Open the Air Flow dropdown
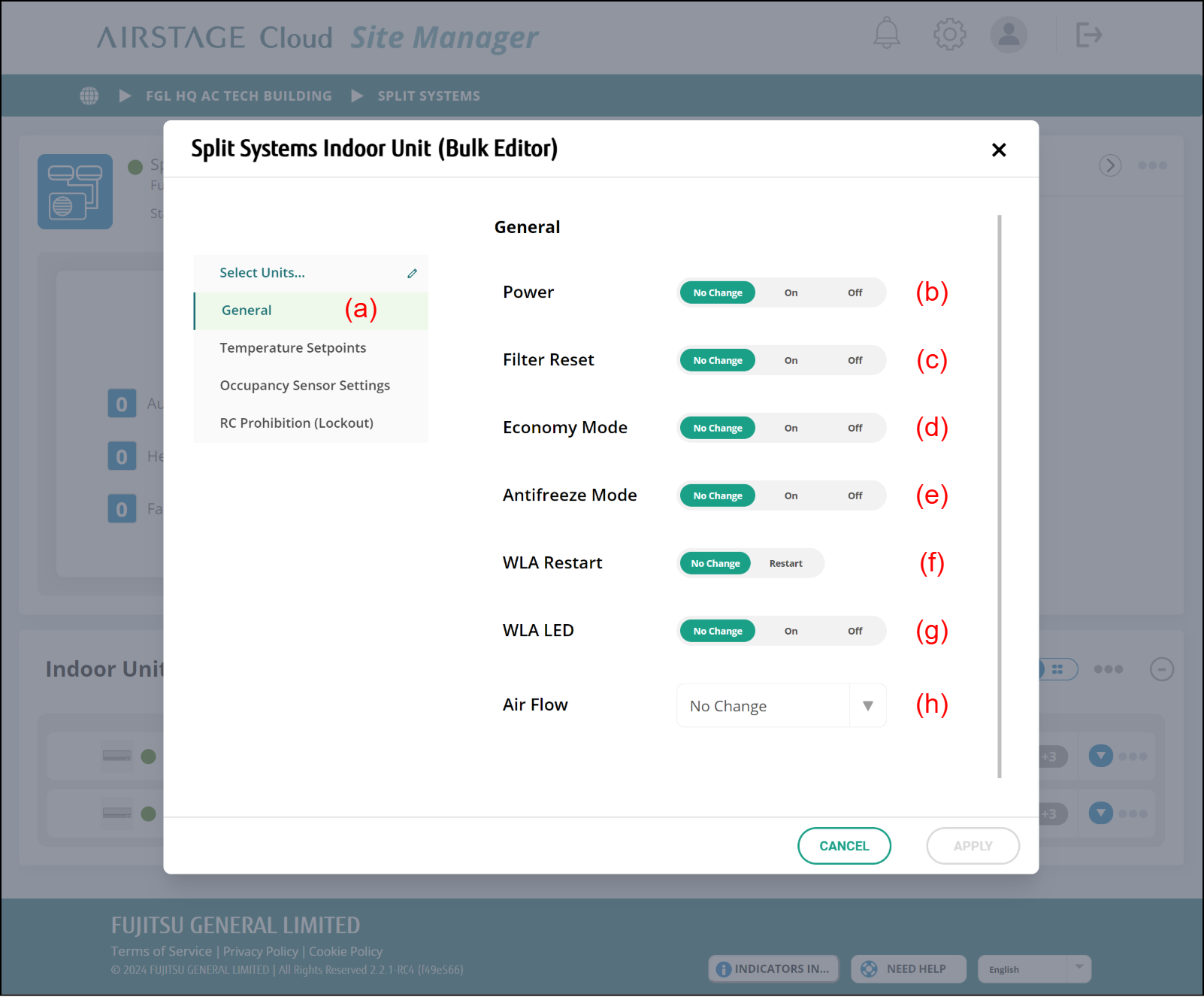The image size is (1204, 997). point(781,706)
